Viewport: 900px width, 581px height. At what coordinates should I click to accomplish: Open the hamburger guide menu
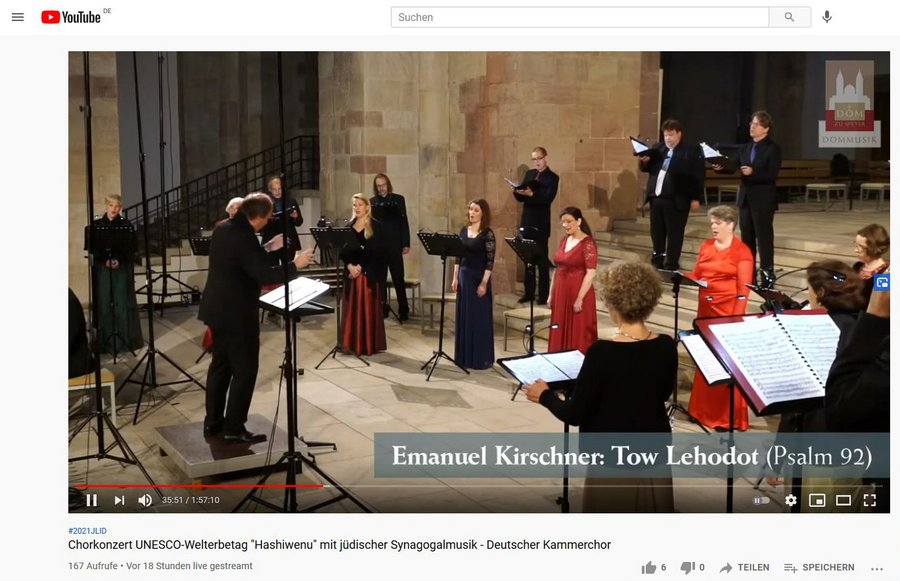coord(18,17)
